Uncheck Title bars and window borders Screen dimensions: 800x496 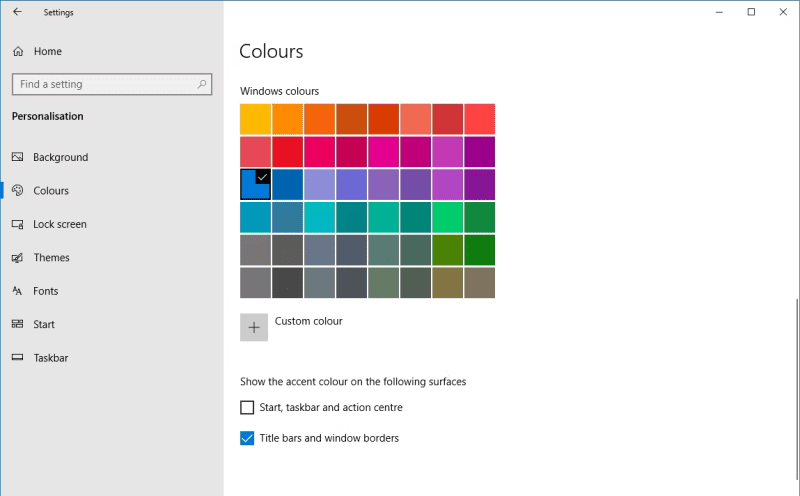247,438
